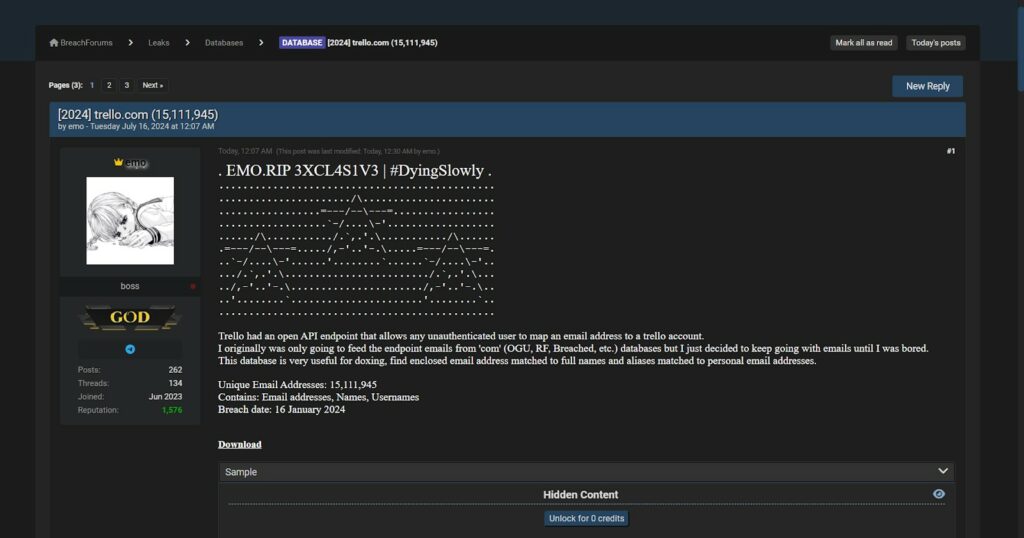Jump to page 3 of the thread

126,85
